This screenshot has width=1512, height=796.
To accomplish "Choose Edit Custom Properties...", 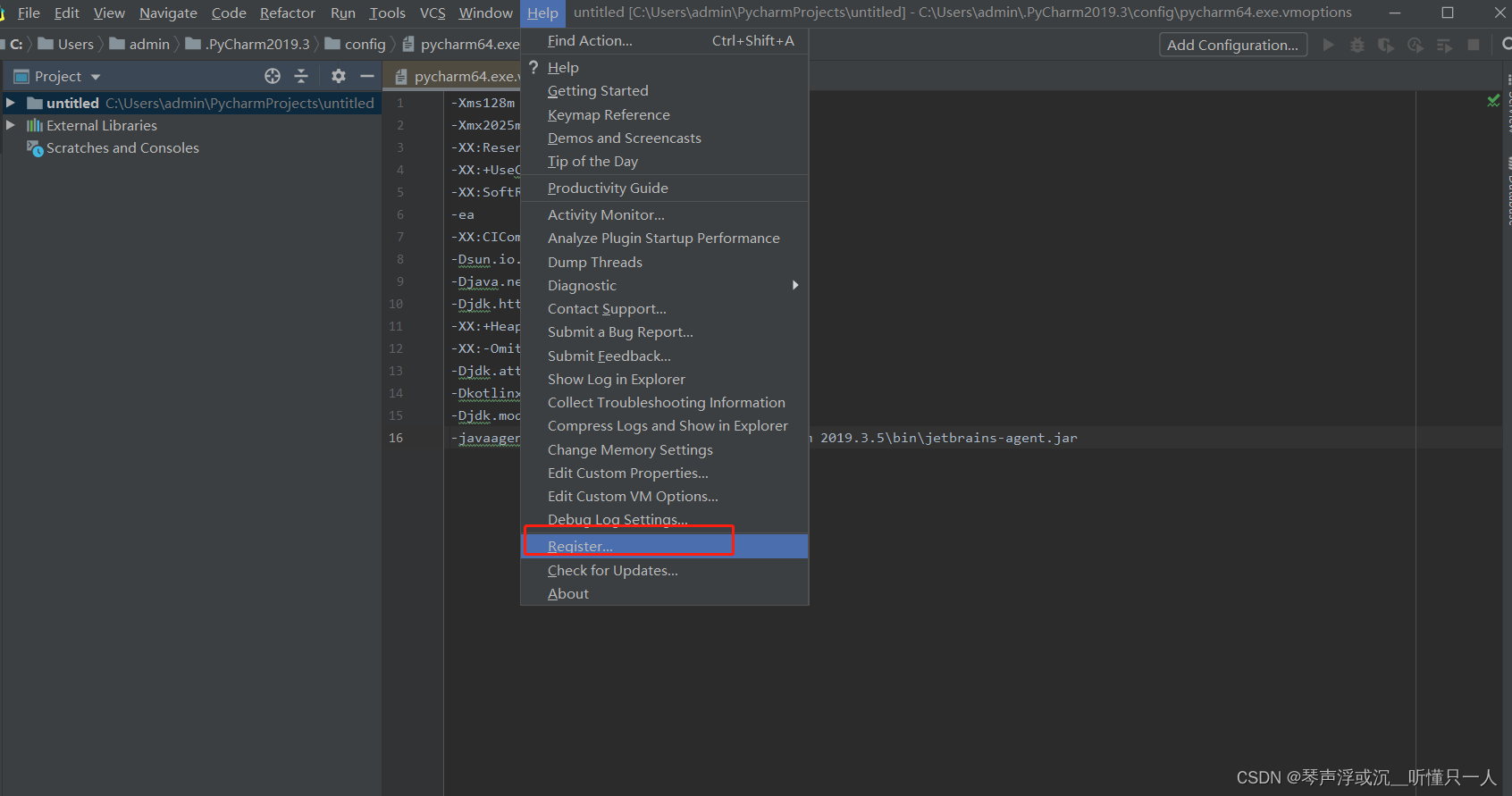I will tap(664, 473).
